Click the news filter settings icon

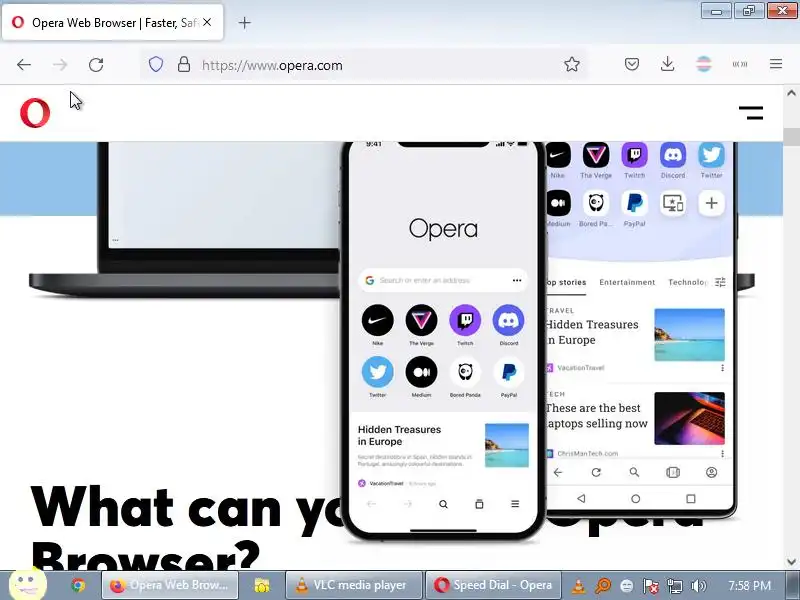(x=720, y=282)
